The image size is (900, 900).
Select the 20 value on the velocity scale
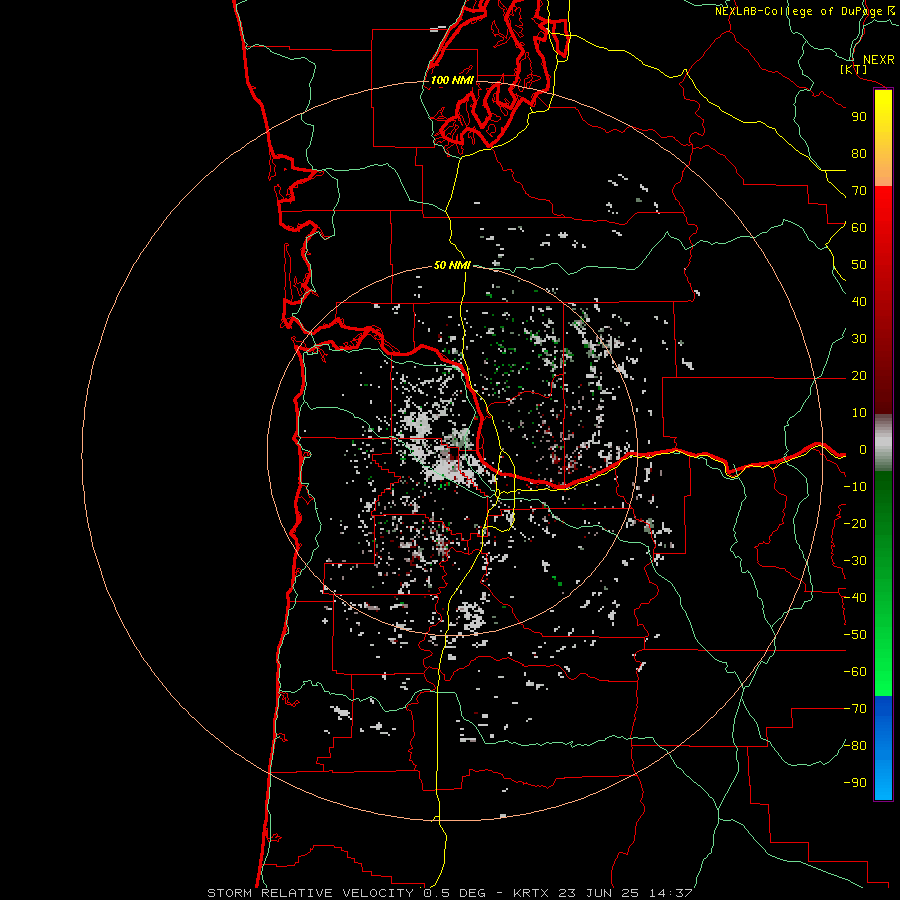pos(859,375)
